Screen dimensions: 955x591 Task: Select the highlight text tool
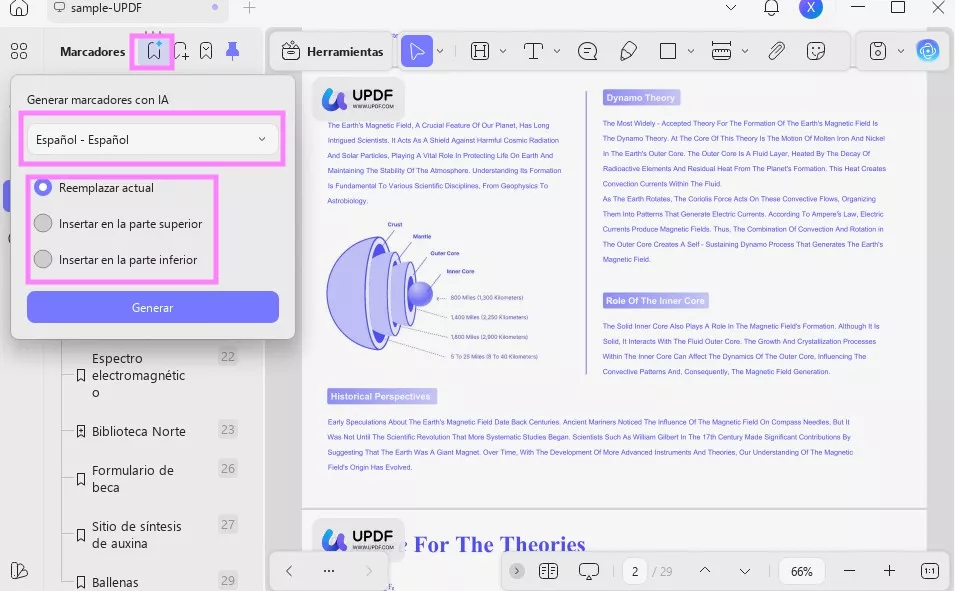tap(480, 51)
